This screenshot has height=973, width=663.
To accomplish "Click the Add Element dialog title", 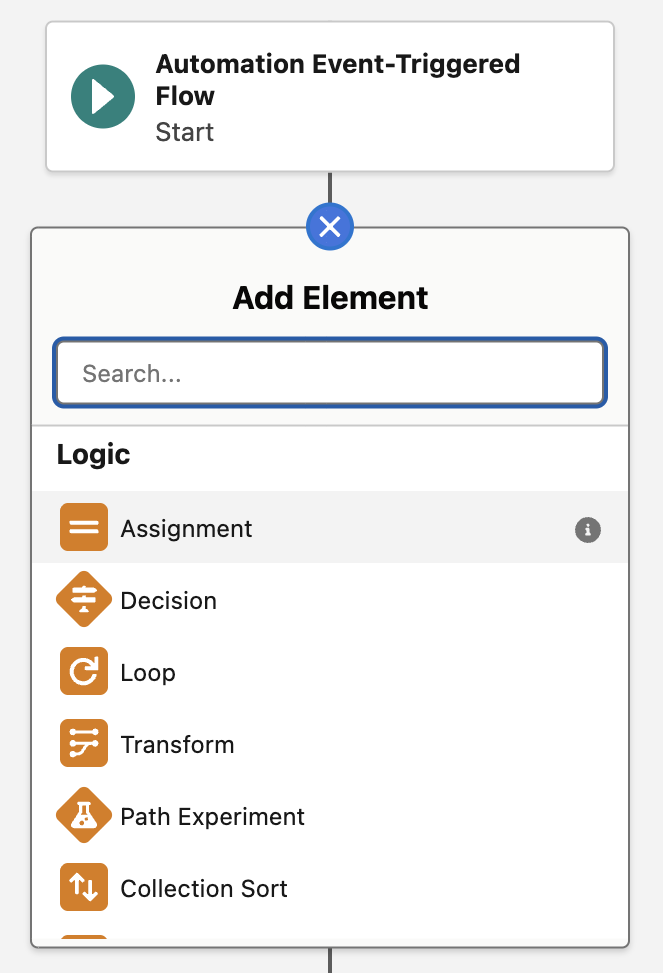I will 330,297.
